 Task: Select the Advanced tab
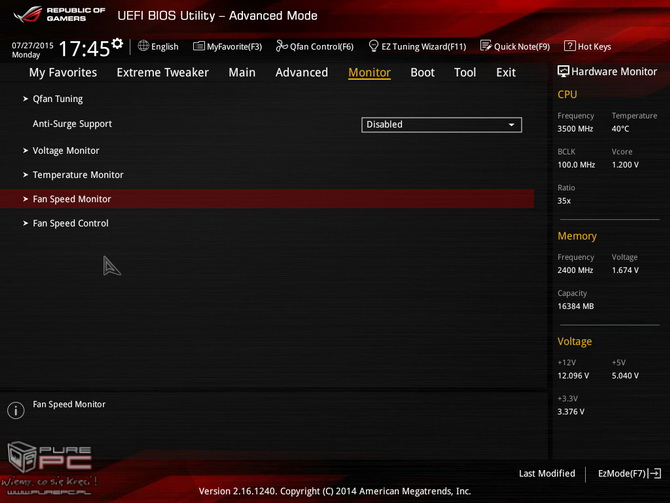(302, 73)
